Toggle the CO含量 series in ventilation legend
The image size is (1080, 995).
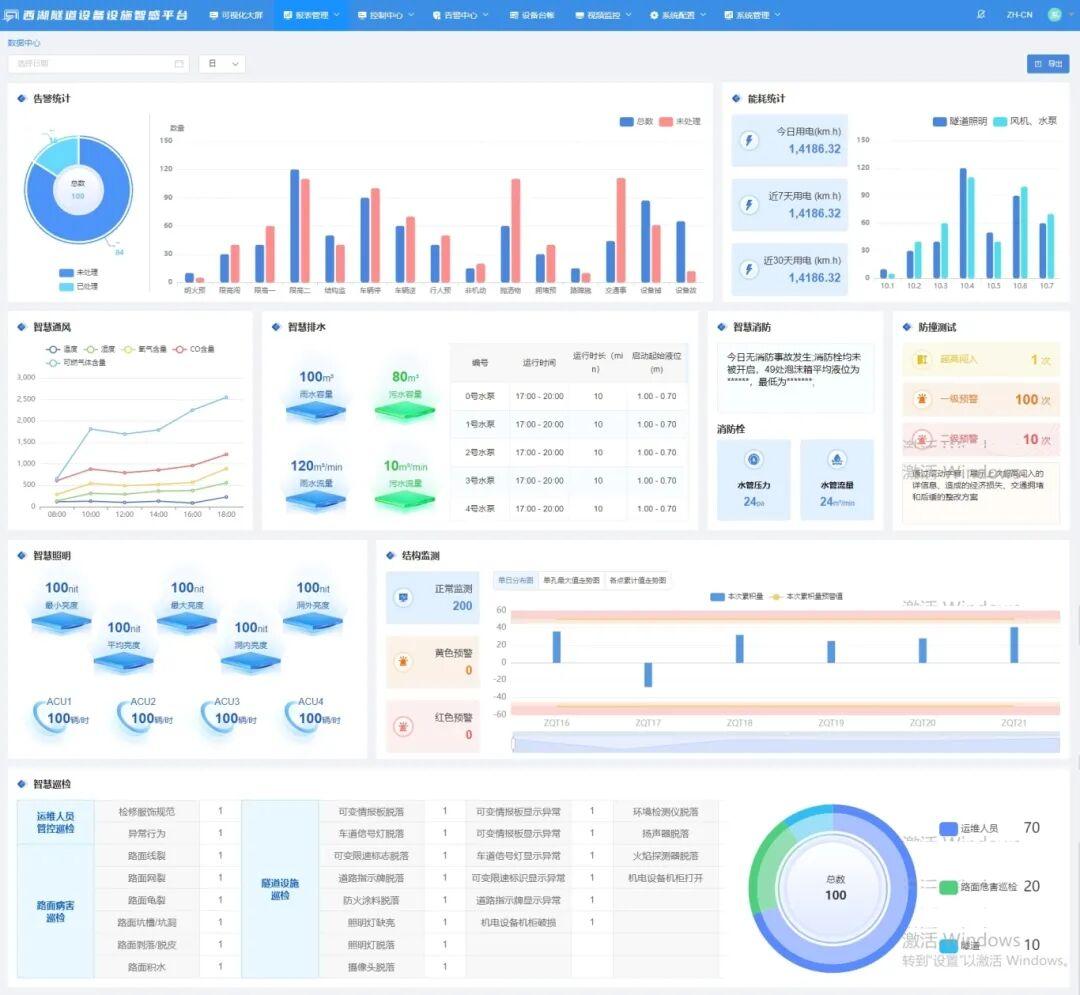pyautogui.click(x=194, y=349)
